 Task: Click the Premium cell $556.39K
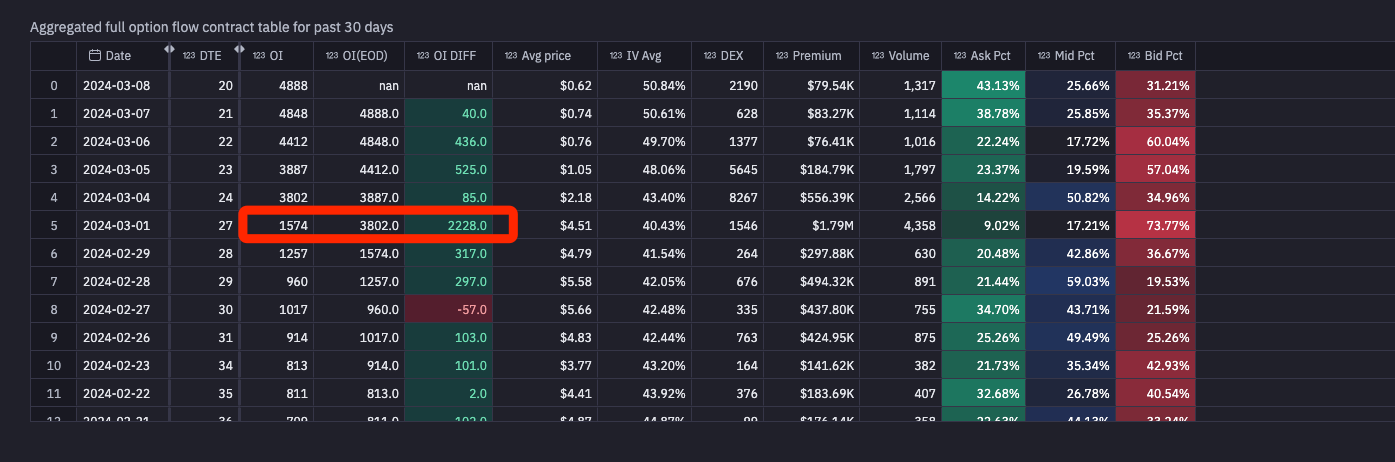tap(812, 198)
